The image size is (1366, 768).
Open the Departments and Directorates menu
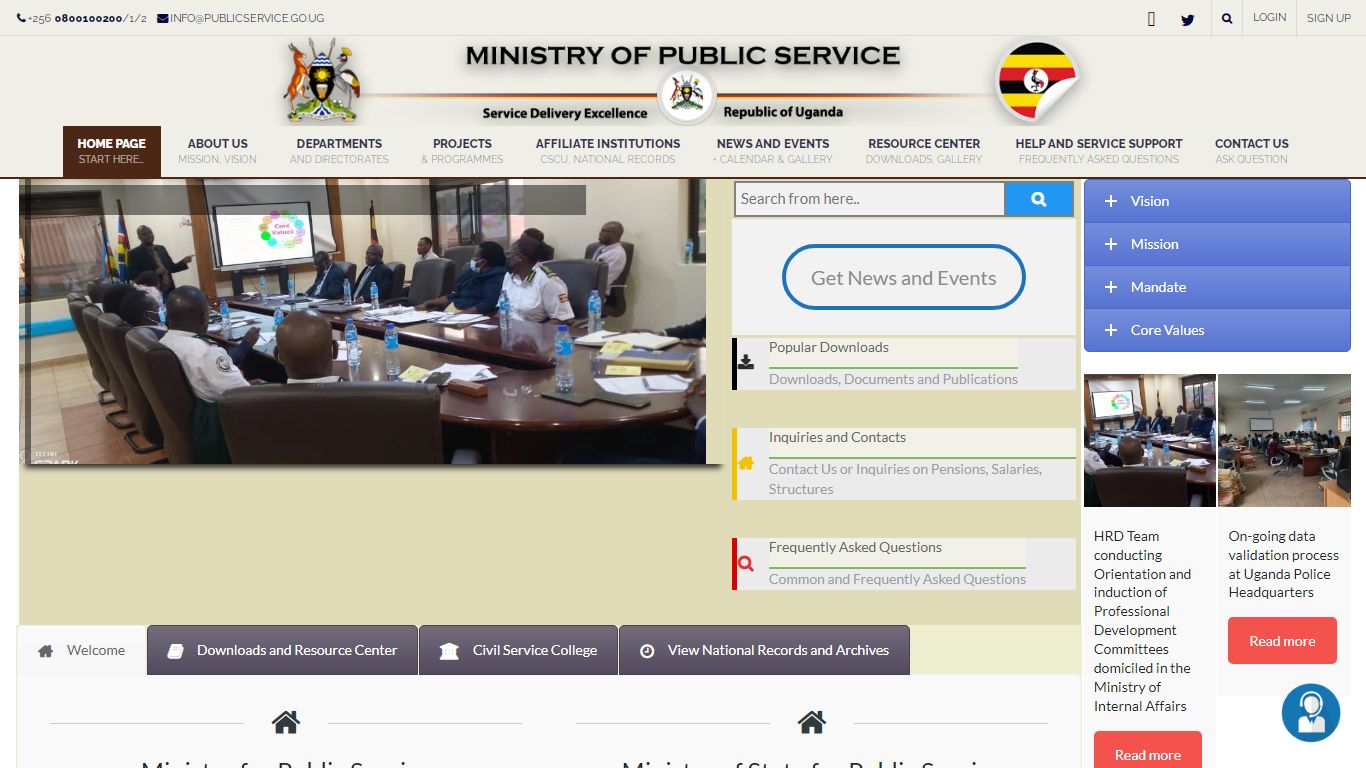339,151
